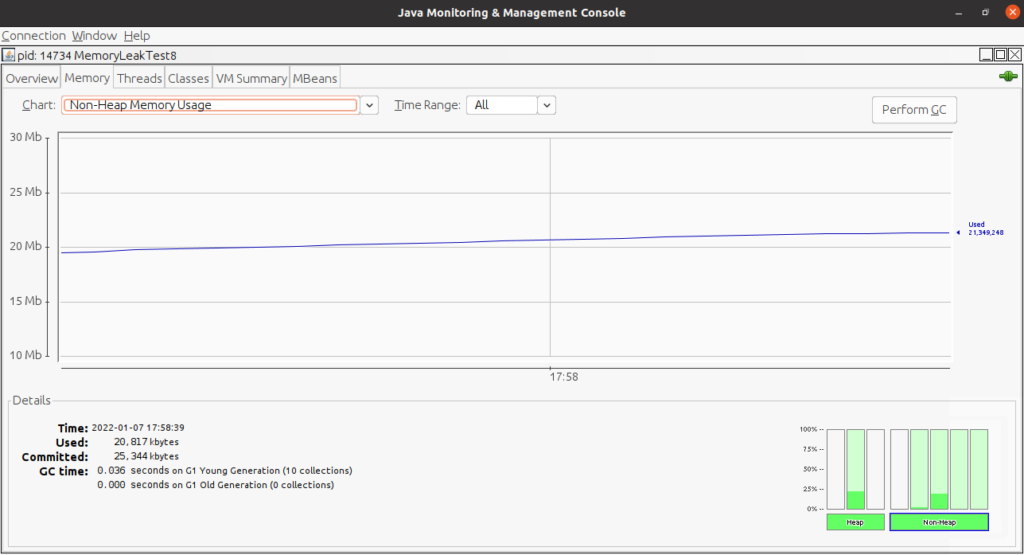The width and height of the screenshot is (1024, 555).
Task: Show the VM Summary tab
Action: pos(251,78)
